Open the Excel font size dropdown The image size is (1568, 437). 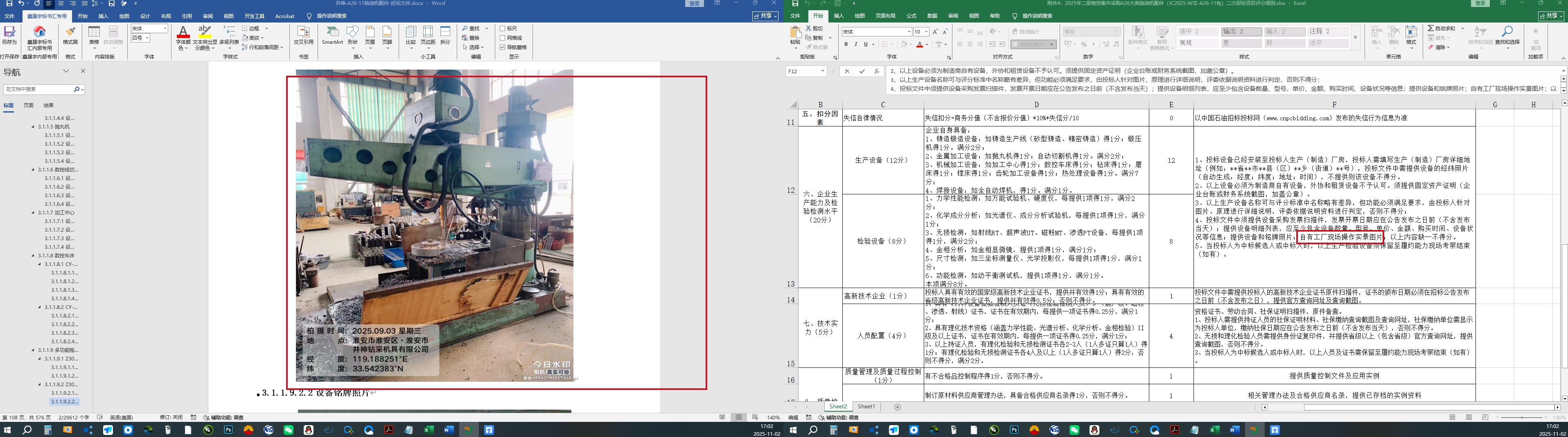pos(926,32)
